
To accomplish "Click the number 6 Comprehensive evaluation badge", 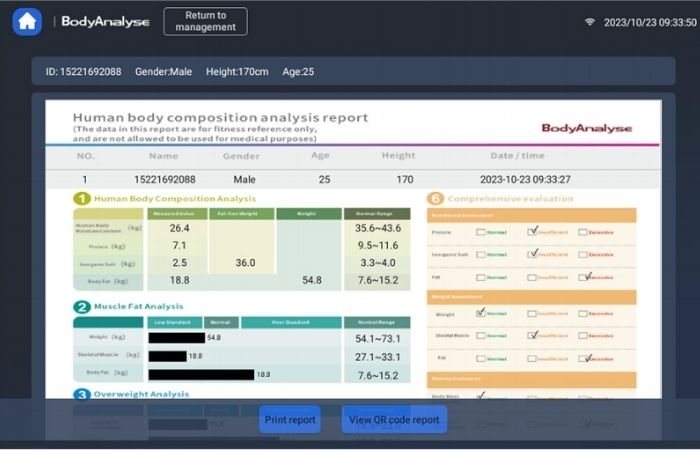I will coord(435,198).
